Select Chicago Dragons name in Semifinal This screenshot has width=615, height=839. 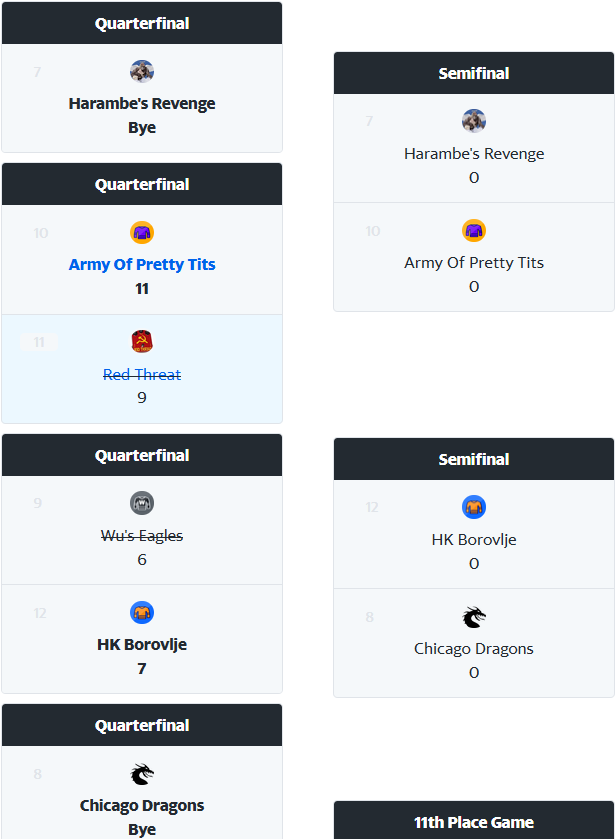pyautogui.click(x=474, y=649)
